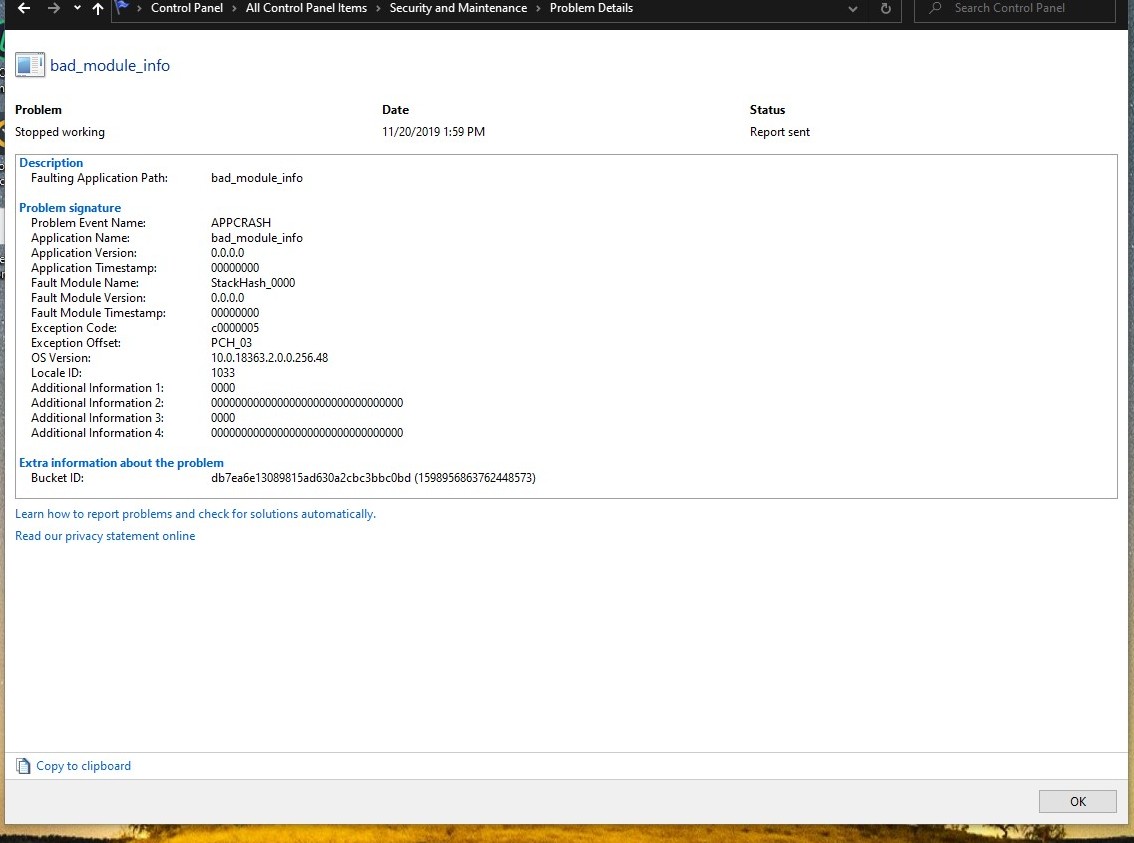This screenshot has height=843, width=1134.
Task: Click the Control Panel flag icon in address bar
Action: 122,8
